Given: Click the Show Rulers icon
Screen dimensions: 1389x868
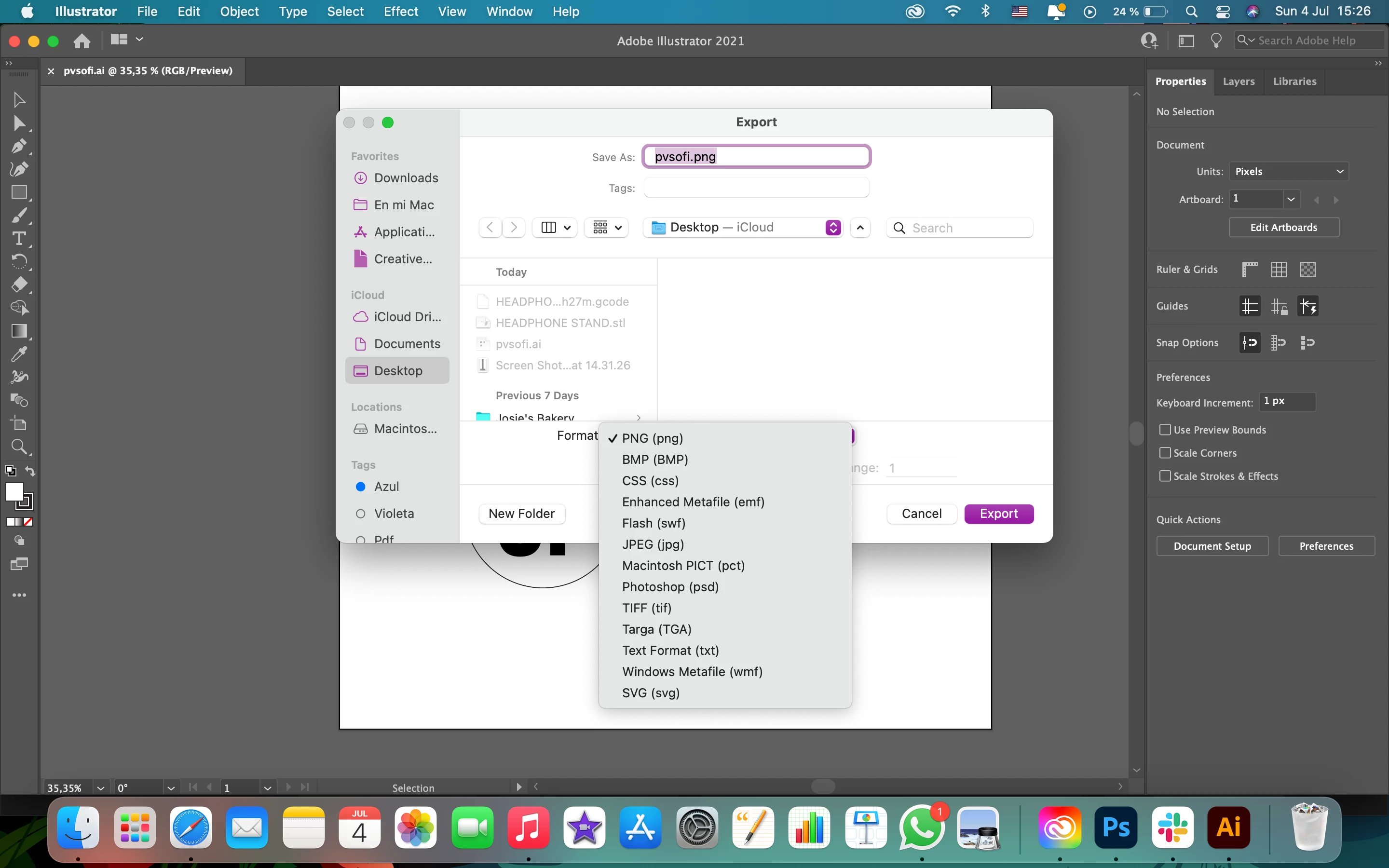Looking at the screenshot, I should [1250, 269].
